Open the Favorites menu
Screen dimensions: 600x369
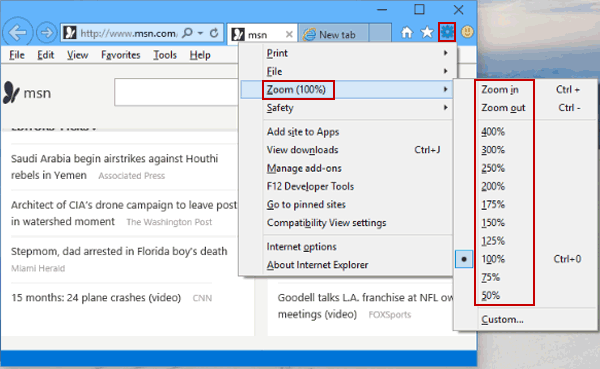[121, 55]
